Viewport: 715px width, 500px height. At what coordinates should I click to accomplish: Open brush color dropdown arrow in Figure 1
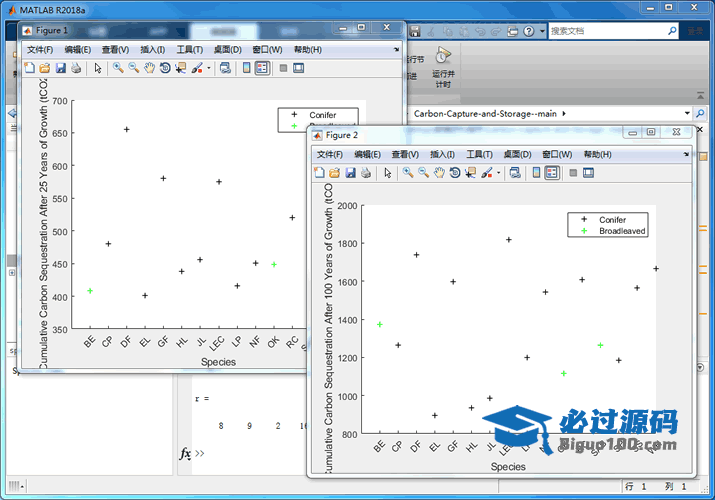pos(209,68)
